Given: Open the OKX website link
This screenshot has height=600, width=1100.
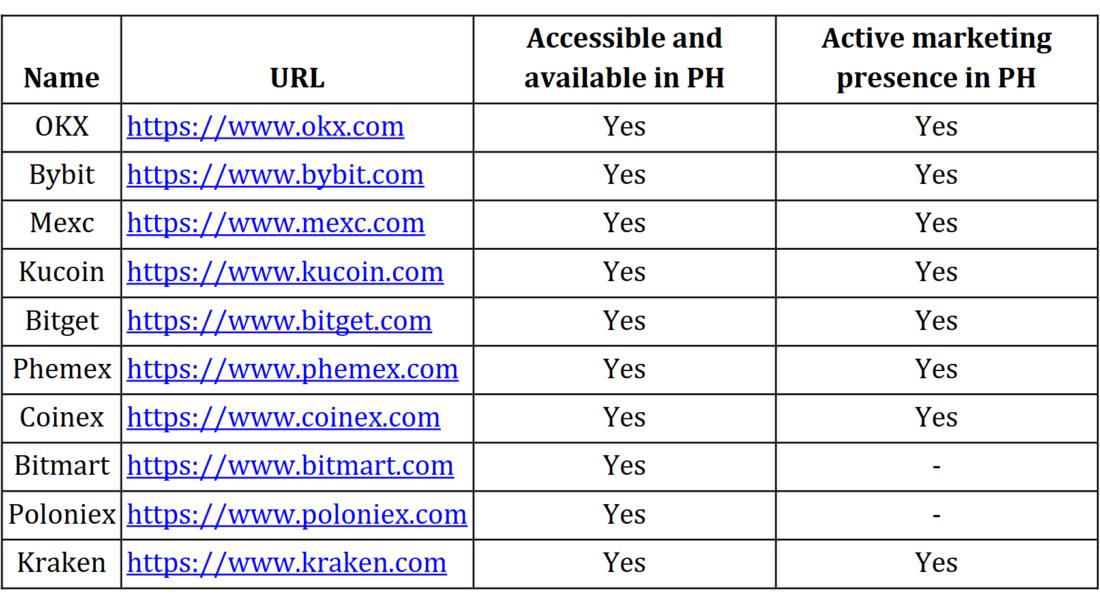Looking at the screenshot, I should [265, 127].
